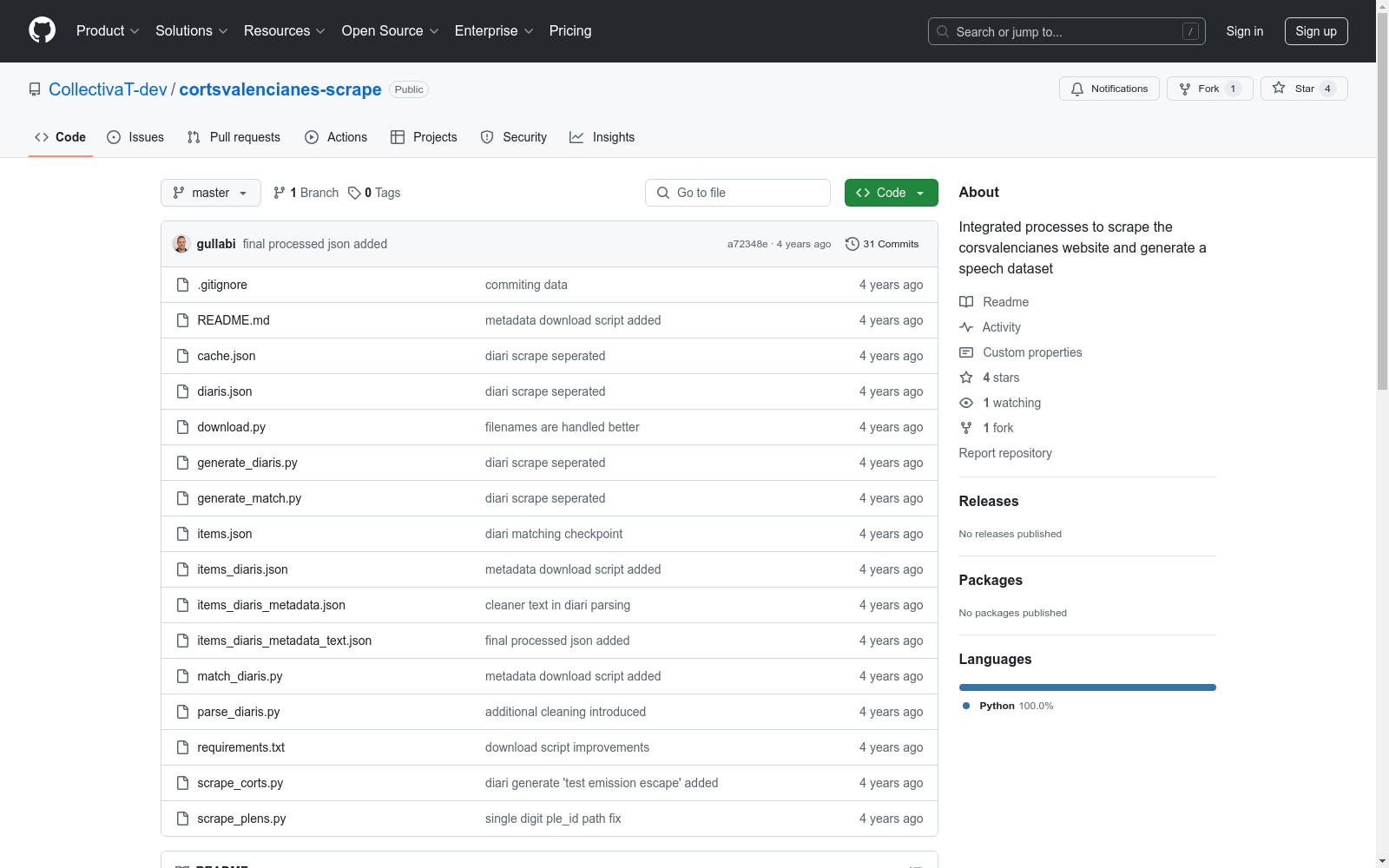Open the generate_match.py file

pyautogui.click(x=249, y=498)
